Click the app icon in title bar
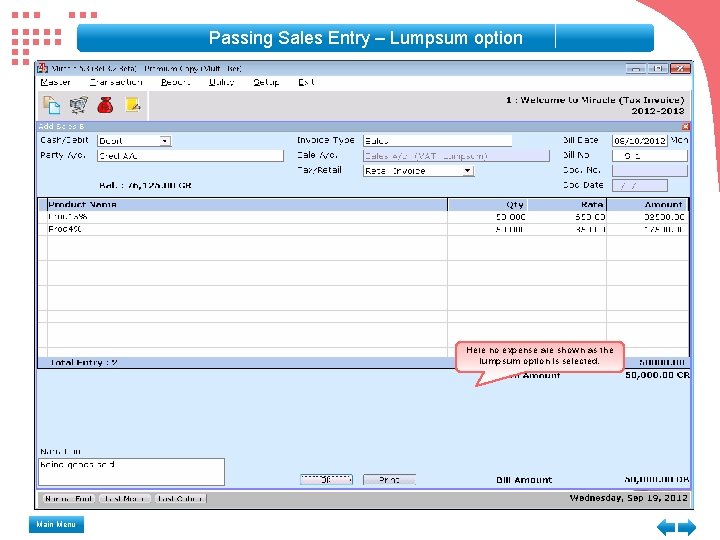Screen dimensions: 720x540 (x=43, y=68)
